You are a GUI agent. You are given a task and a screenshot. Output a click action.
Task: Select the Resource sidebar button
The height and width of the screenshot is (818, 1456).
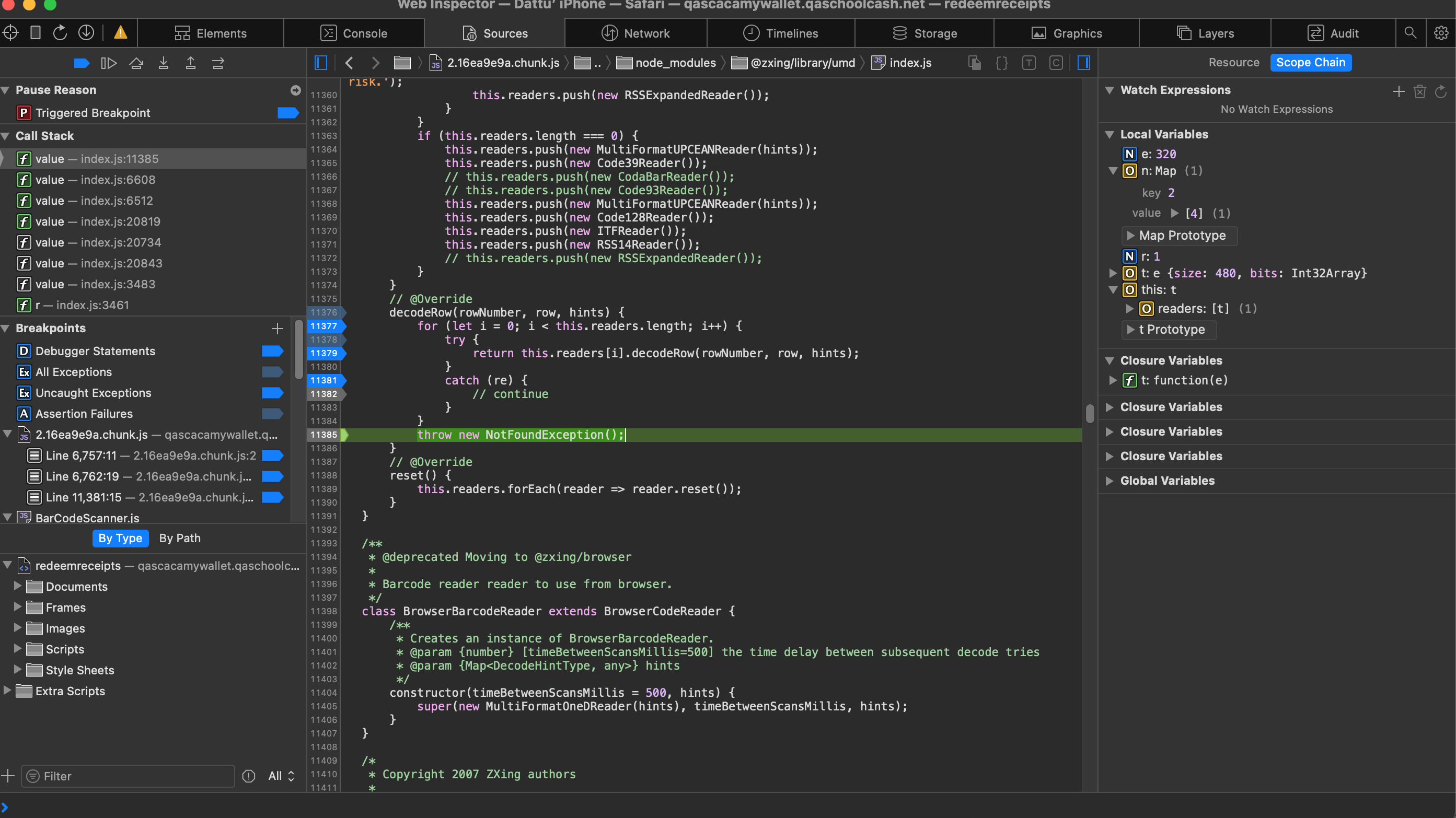(1233, 63)
